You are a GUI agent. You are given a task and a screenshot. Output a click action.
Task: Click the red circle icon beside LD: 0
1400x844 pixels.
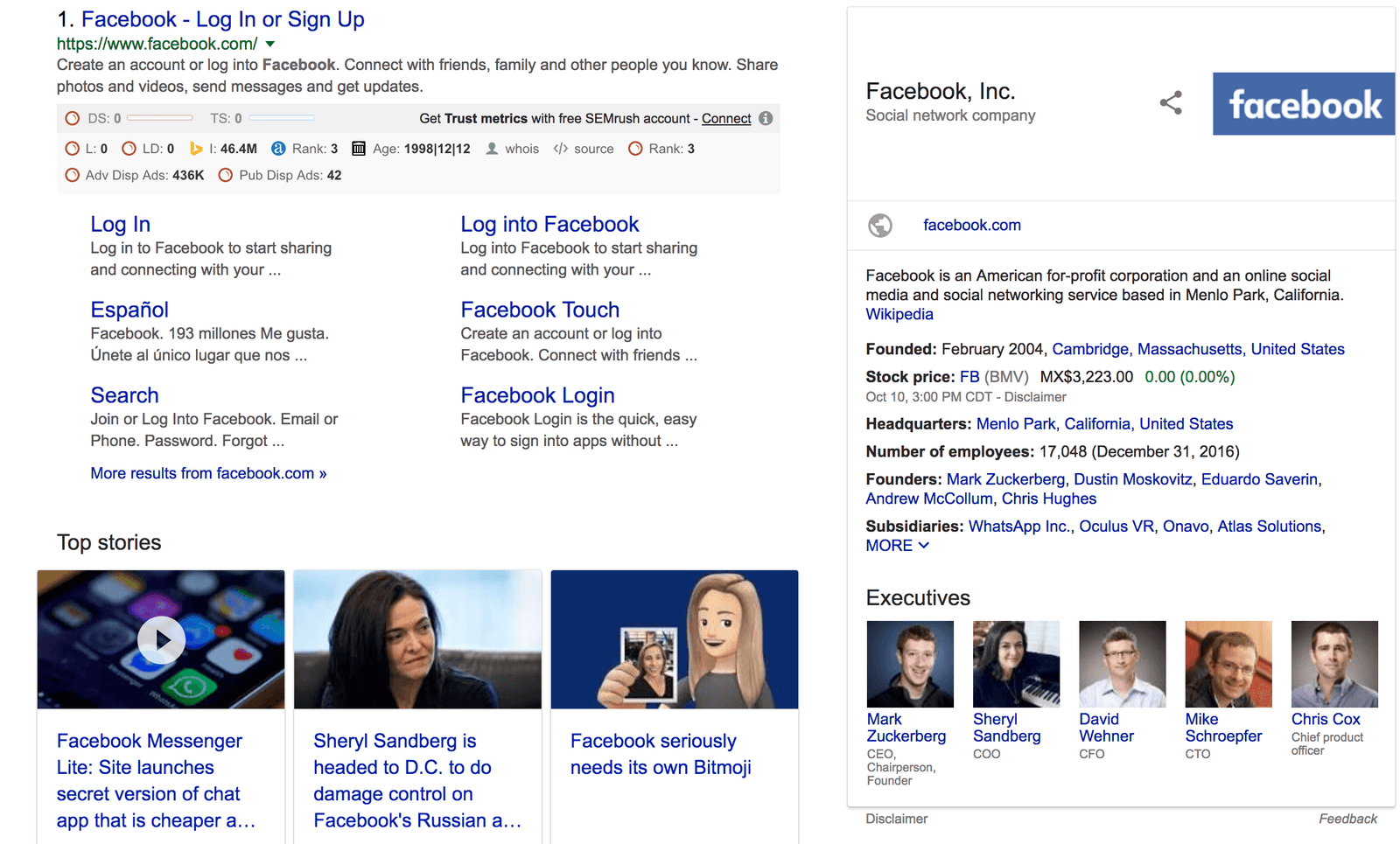129,149
